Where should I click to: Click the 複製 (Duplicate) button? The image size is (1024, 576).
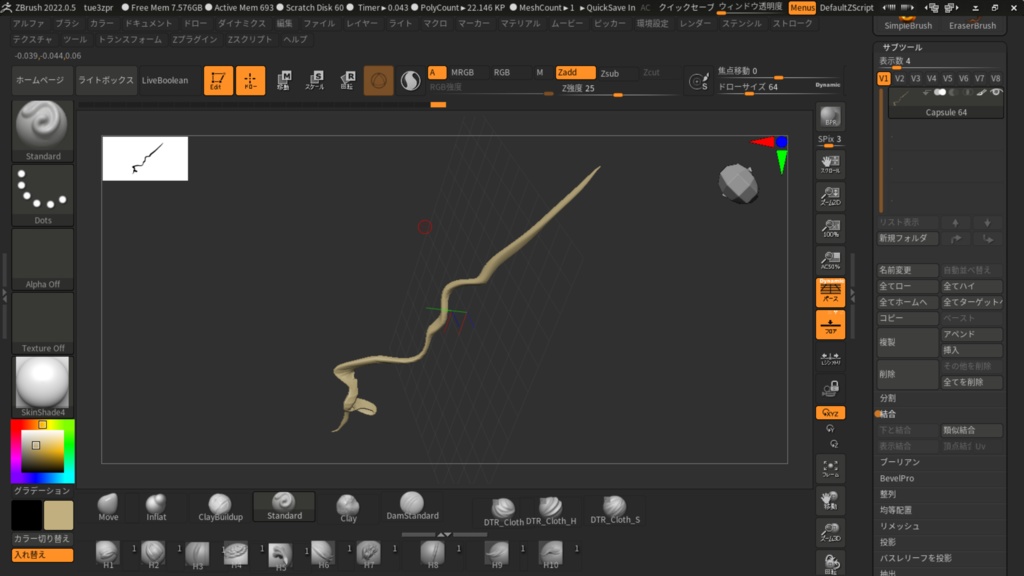click(907, 342)
